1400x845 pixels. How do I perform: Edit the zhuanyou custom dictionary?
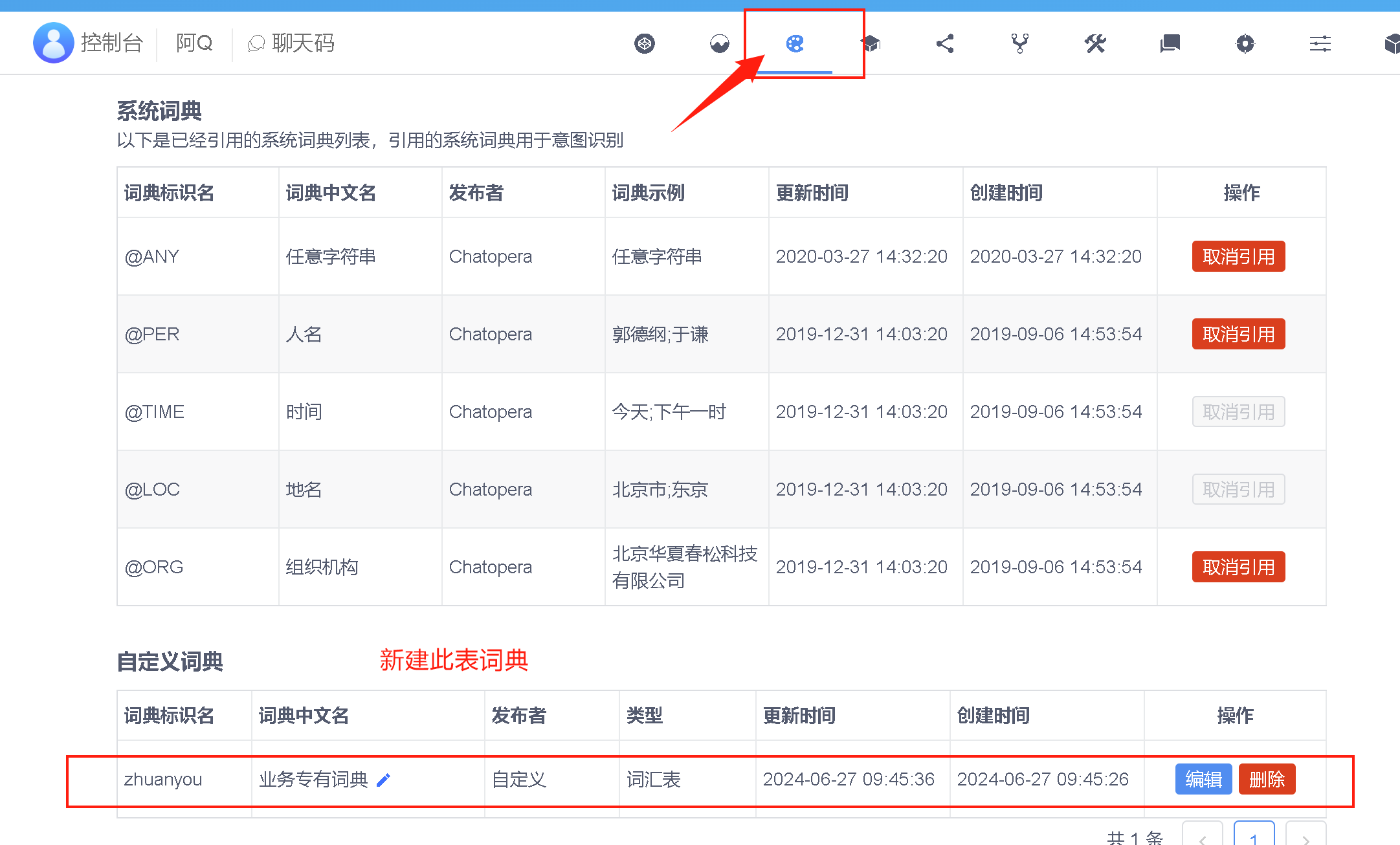click(1203, 780)
